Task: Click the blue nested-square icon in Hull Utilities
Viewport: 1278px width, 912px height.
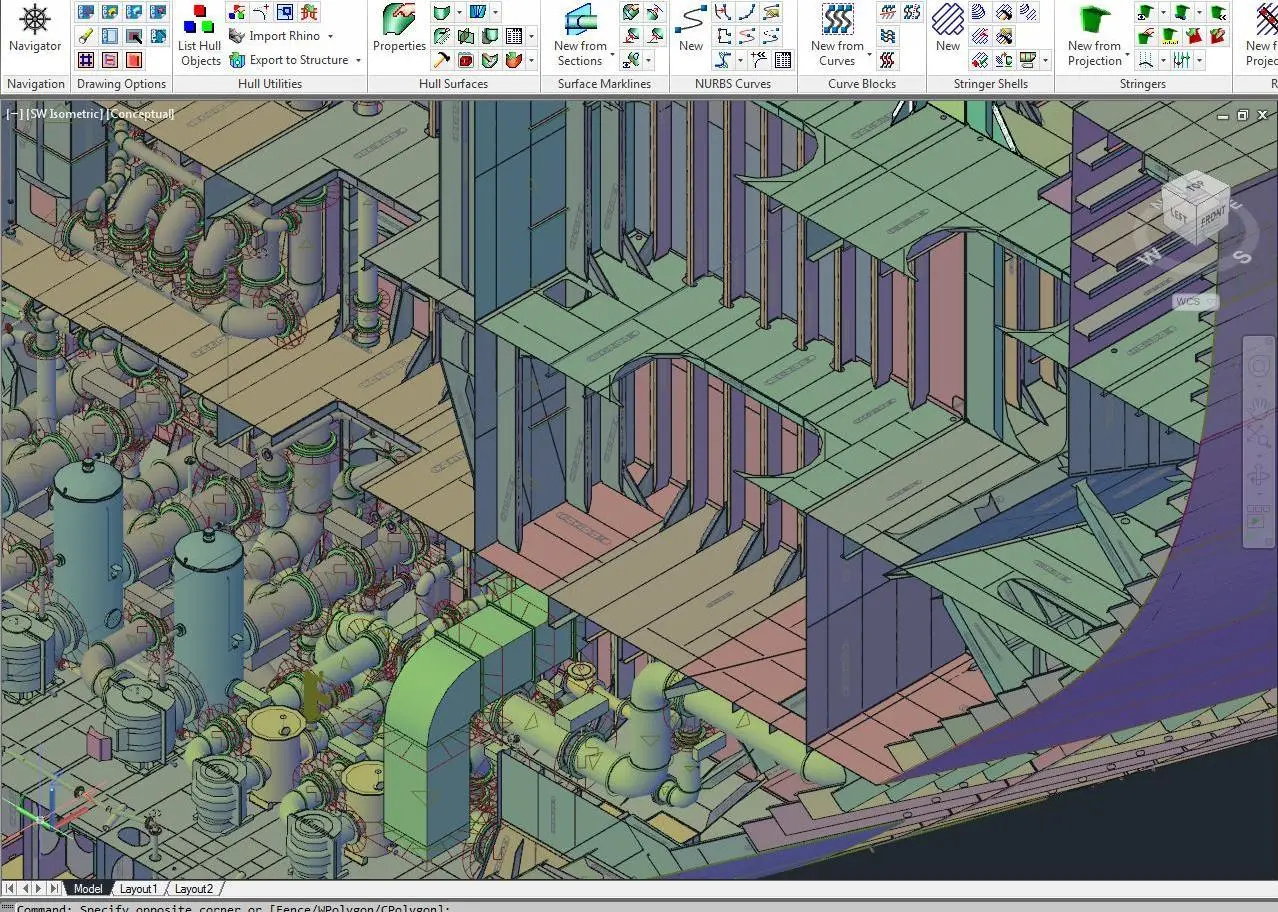Action: [285, 12]
